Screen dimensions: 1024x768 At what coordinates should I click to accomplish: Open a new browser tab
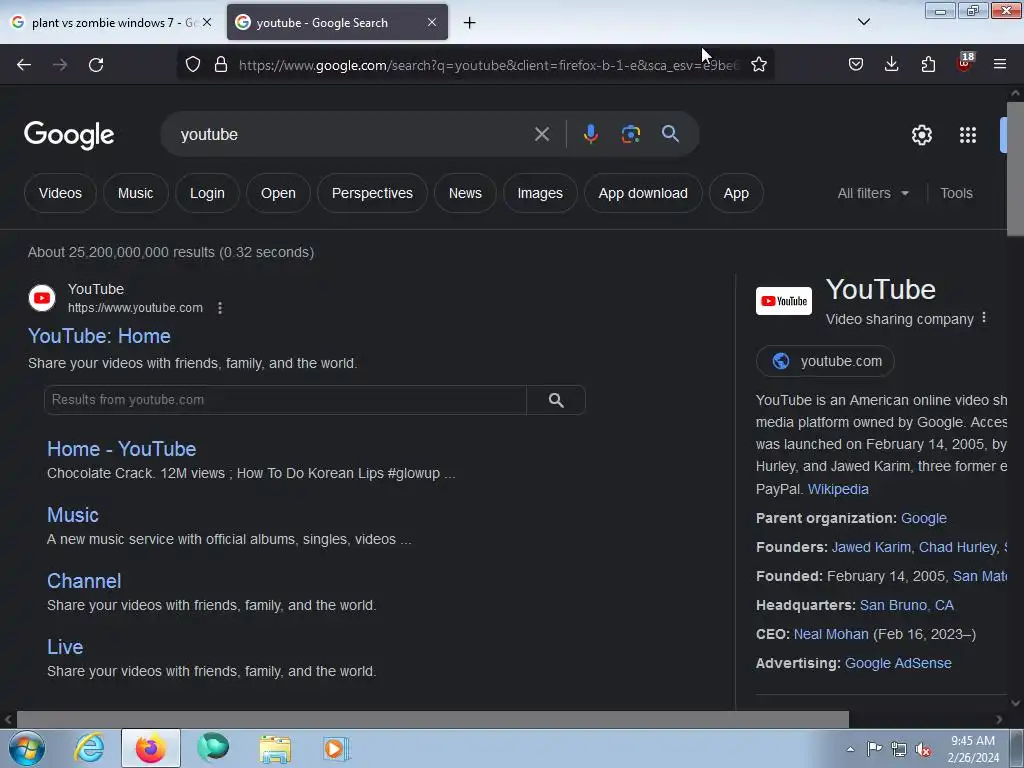(x=470, y=23)
